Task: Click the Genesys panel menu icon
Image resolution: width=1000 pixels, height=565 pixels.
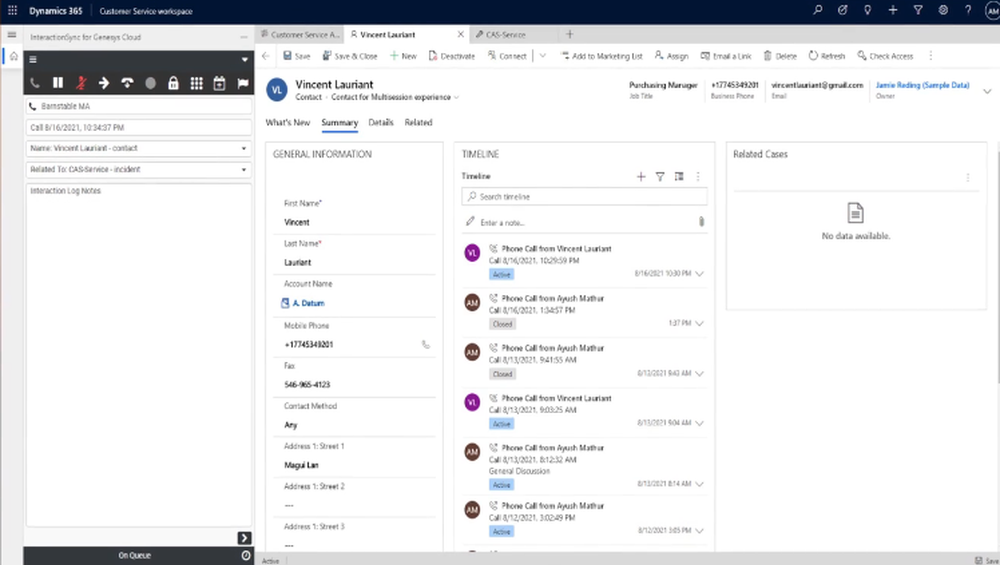Action: click(x=33, y=59)
